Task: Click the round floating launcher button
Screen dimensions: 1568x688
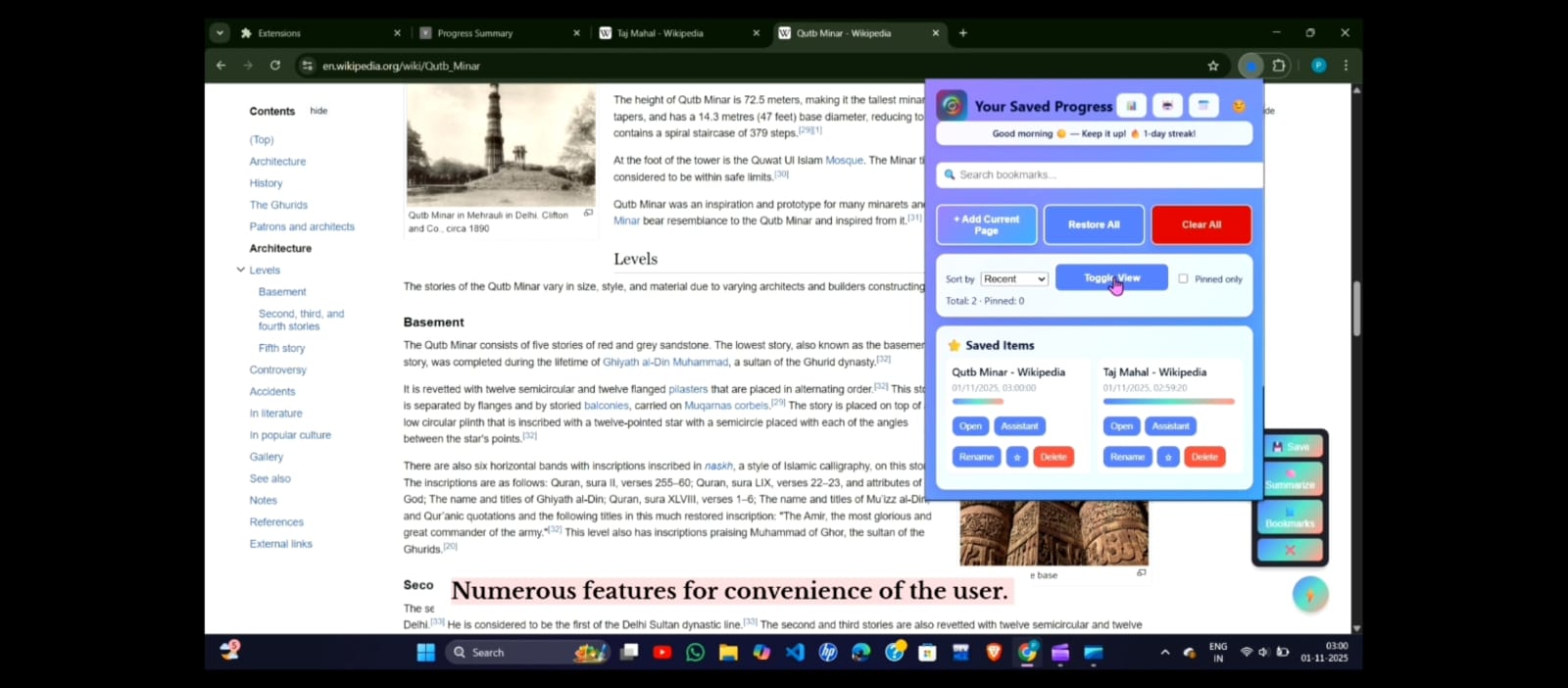Action: pos(1310,594)
